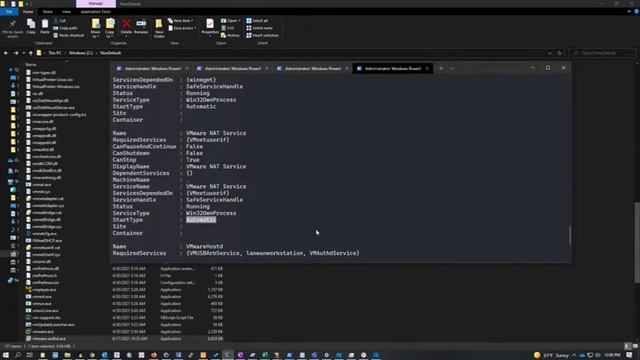Switch to the Home ribbon tab
The height and width of the screenshot is (360, 640).
point(28,12)
